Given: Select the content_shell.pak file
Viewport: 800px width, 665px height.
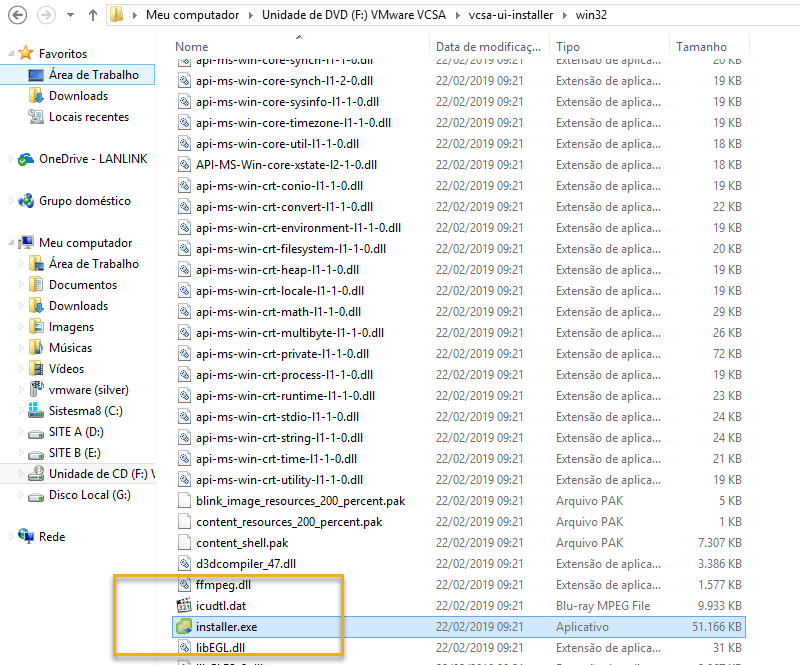Looking at the screenshot, I should pyautogui.click(x=242, y=543).
